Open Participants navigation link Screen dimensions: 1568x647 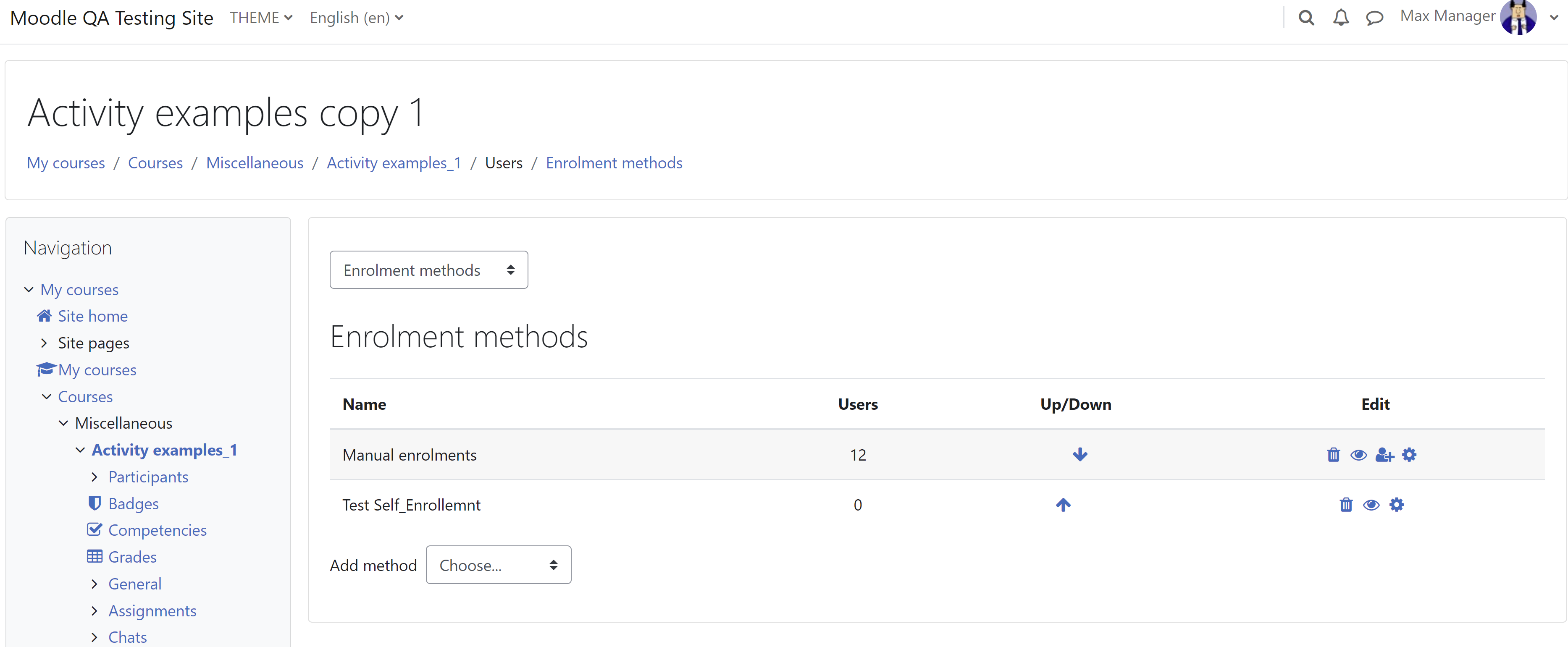(148, 477)
